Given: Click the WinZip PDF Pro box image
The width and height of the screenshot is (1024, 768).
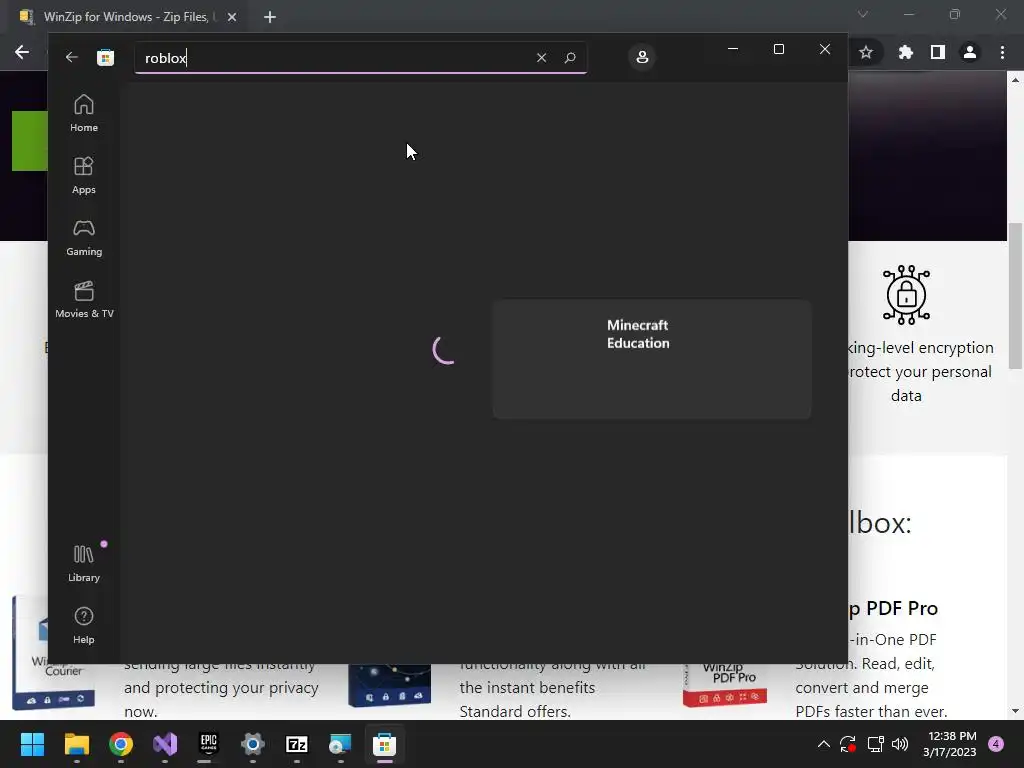Looking at the screenshot, I should (725, 685).
